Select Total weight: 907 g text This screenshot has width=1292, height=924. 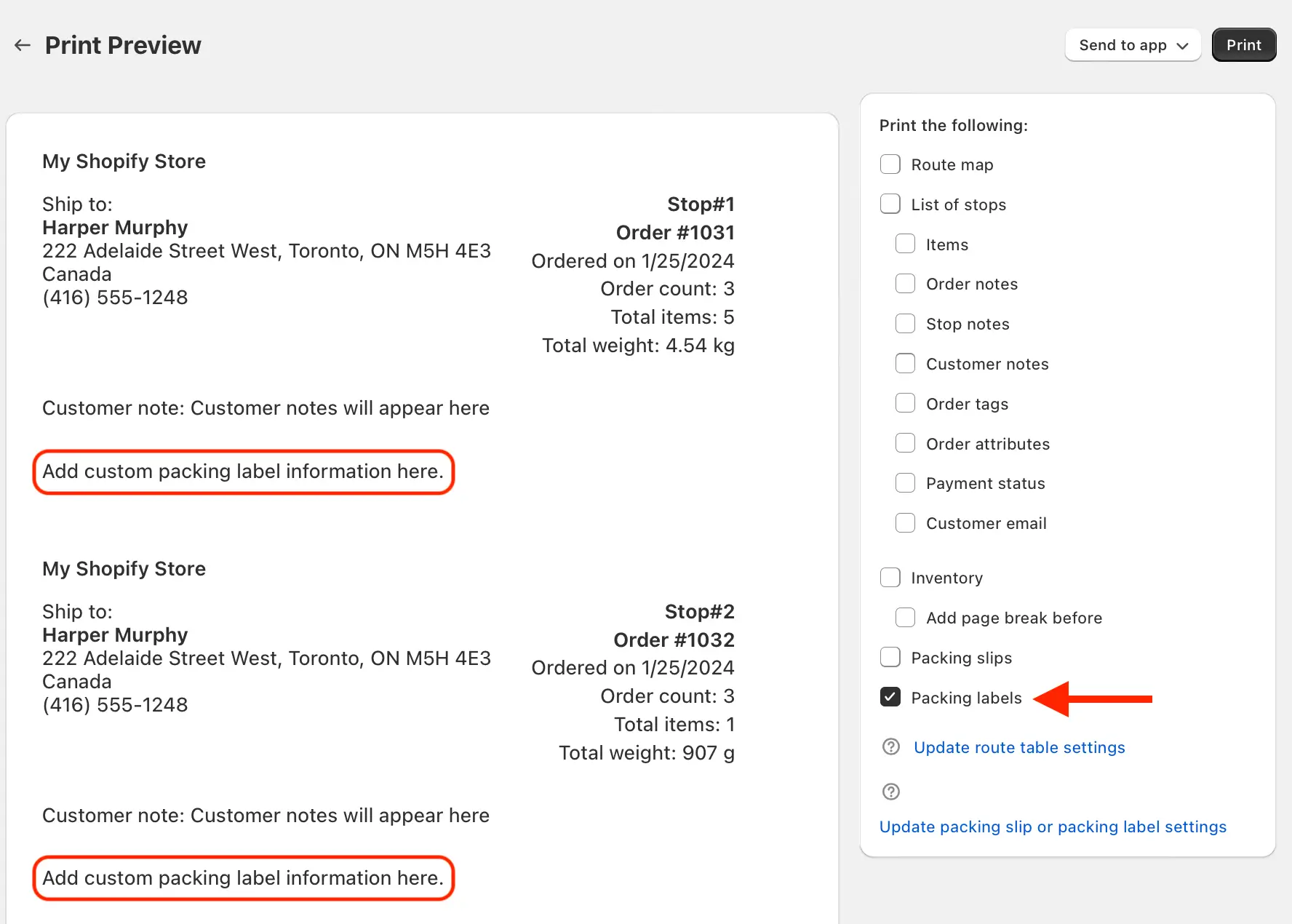tap(647, 752)
